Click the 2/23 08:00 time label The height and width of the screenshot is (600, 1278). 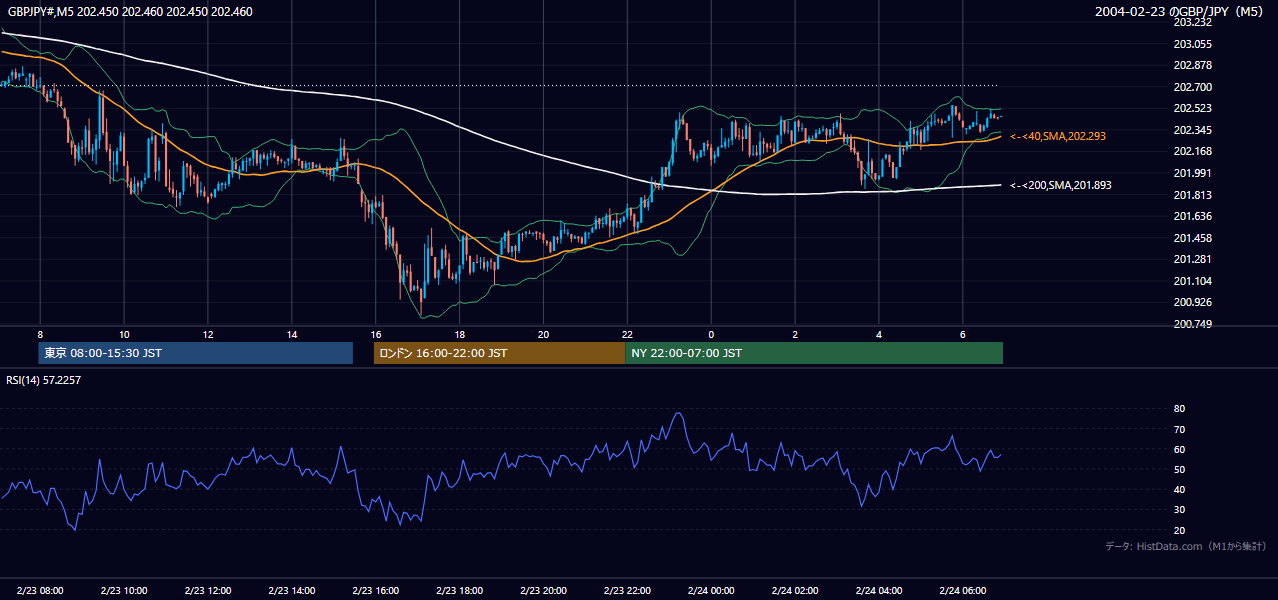40,591
